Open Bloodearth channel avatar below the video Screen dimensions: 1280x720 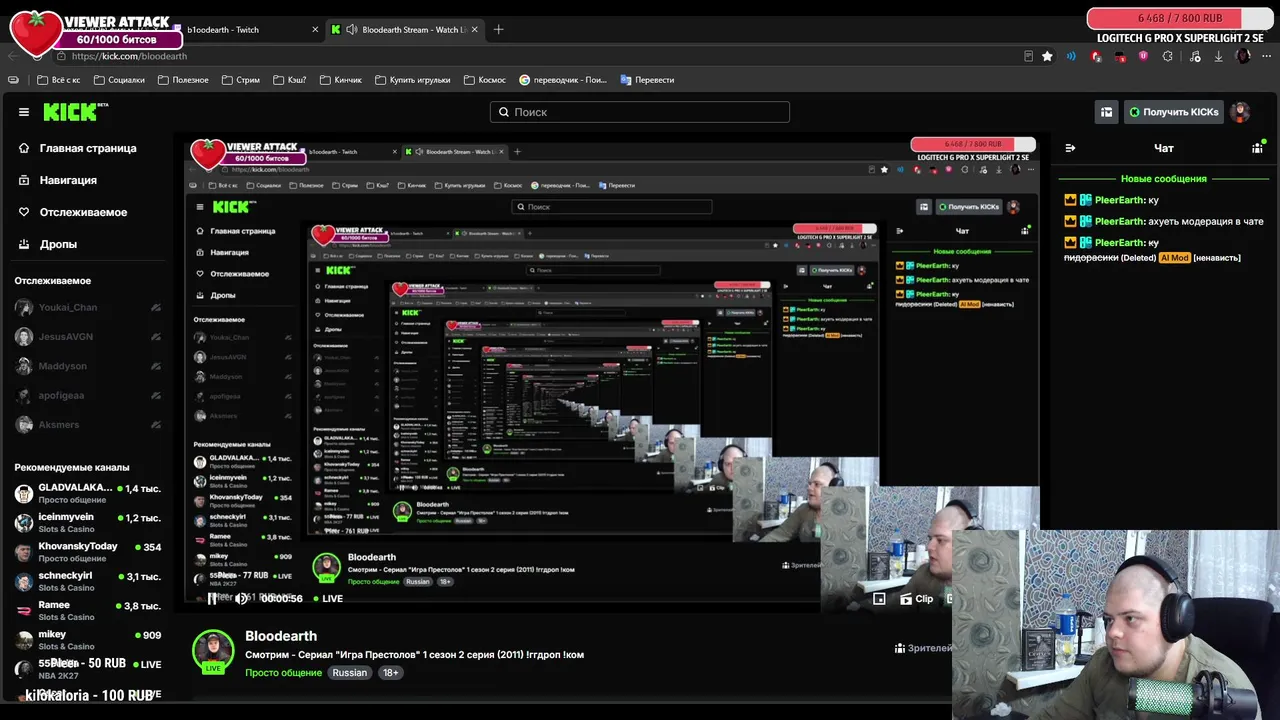(x=213, y=651)
